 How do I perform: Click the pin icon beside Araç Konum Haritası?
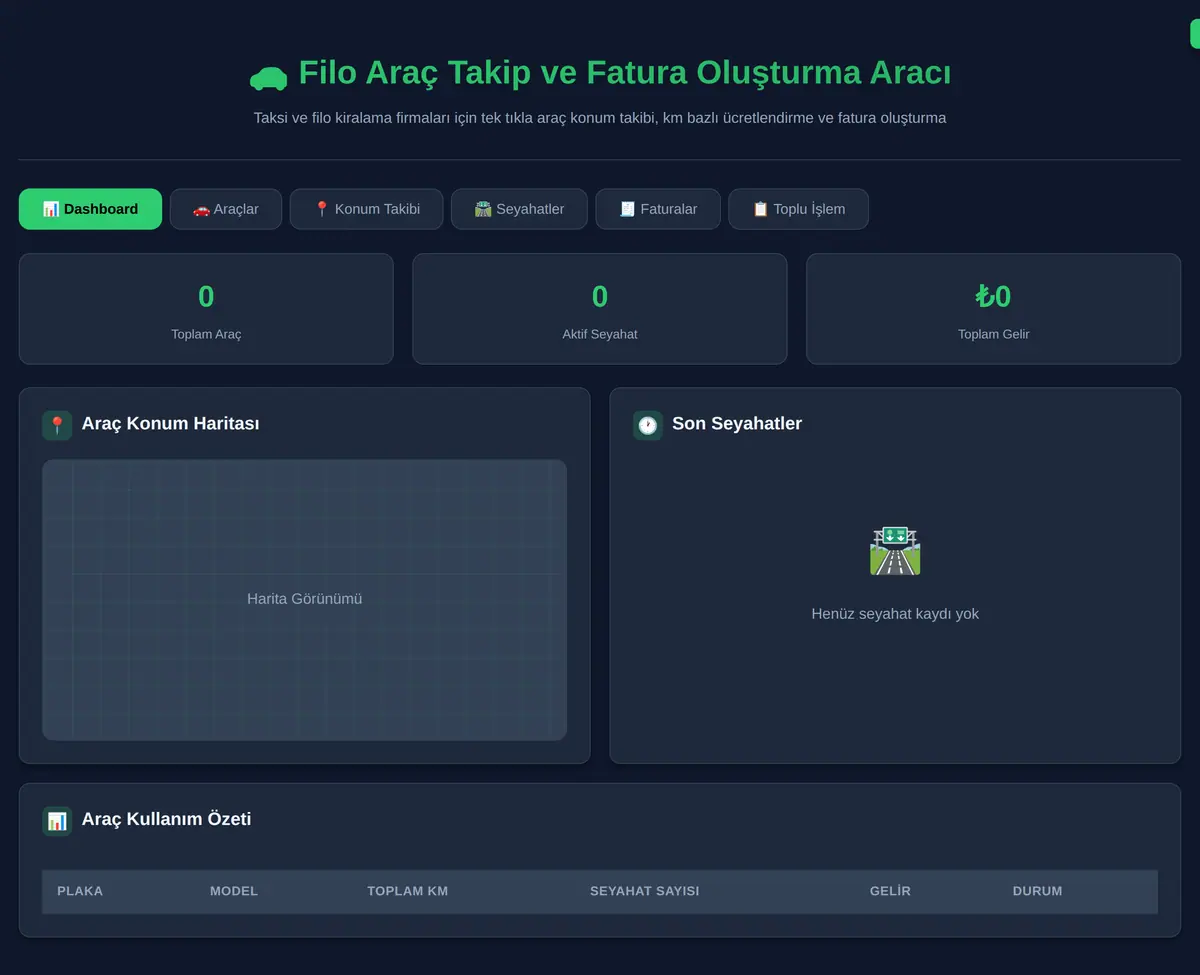(57, 425)
